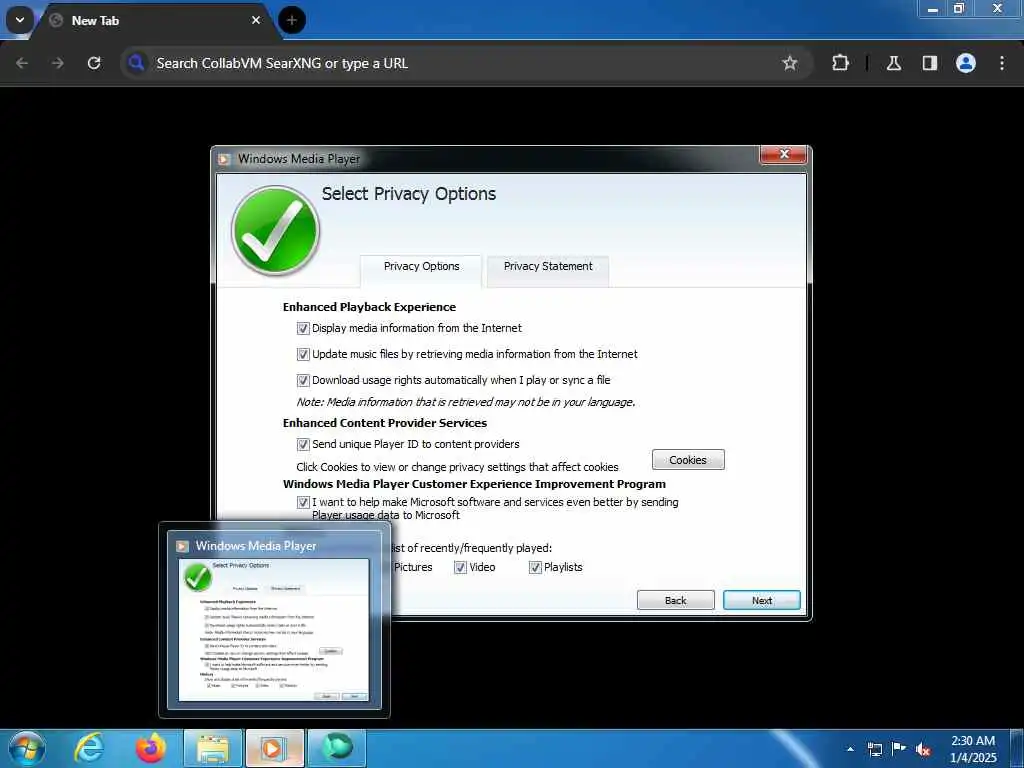Open a new browser tab with plus button
The width and height of the screenshot is (1024, 768).
[292, 20]
